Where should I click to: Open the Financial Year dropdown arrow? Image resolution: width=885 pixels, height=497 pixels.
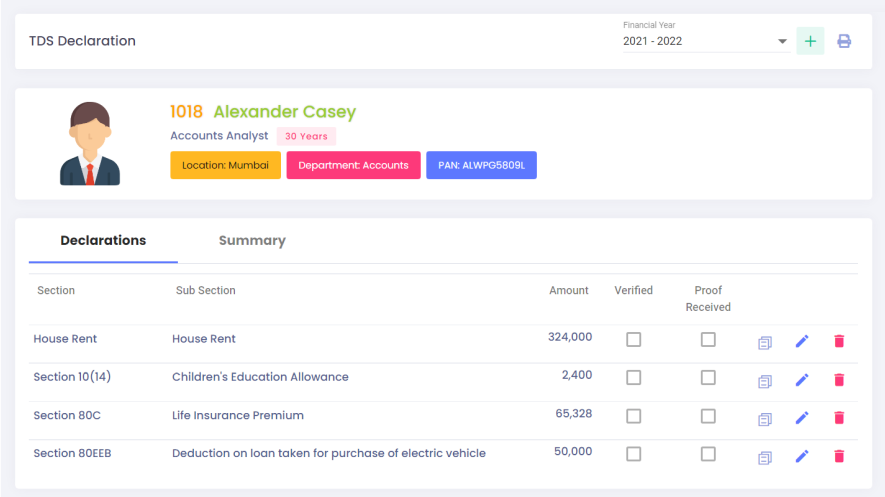pyautogui.click(x=782, y=41)
